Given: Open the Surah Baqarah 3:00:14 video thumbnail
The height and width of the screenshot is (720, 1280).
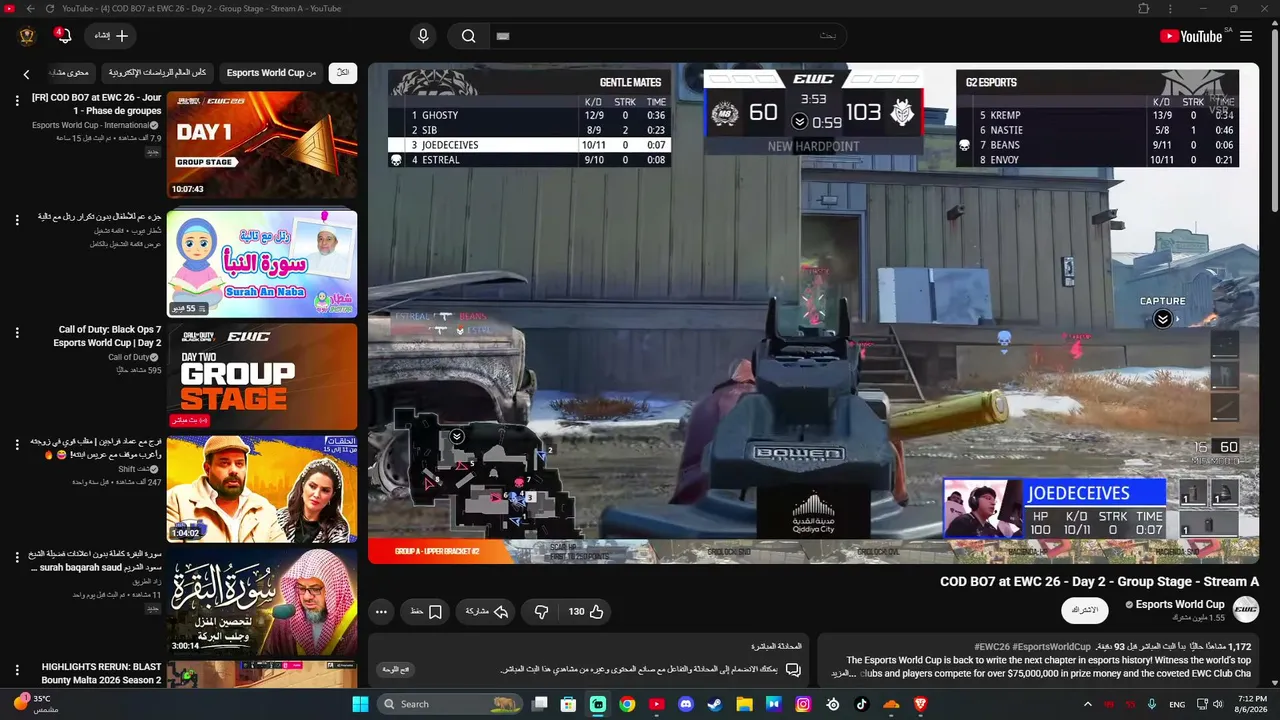Looking at the screenshot, I should point(261,602).
